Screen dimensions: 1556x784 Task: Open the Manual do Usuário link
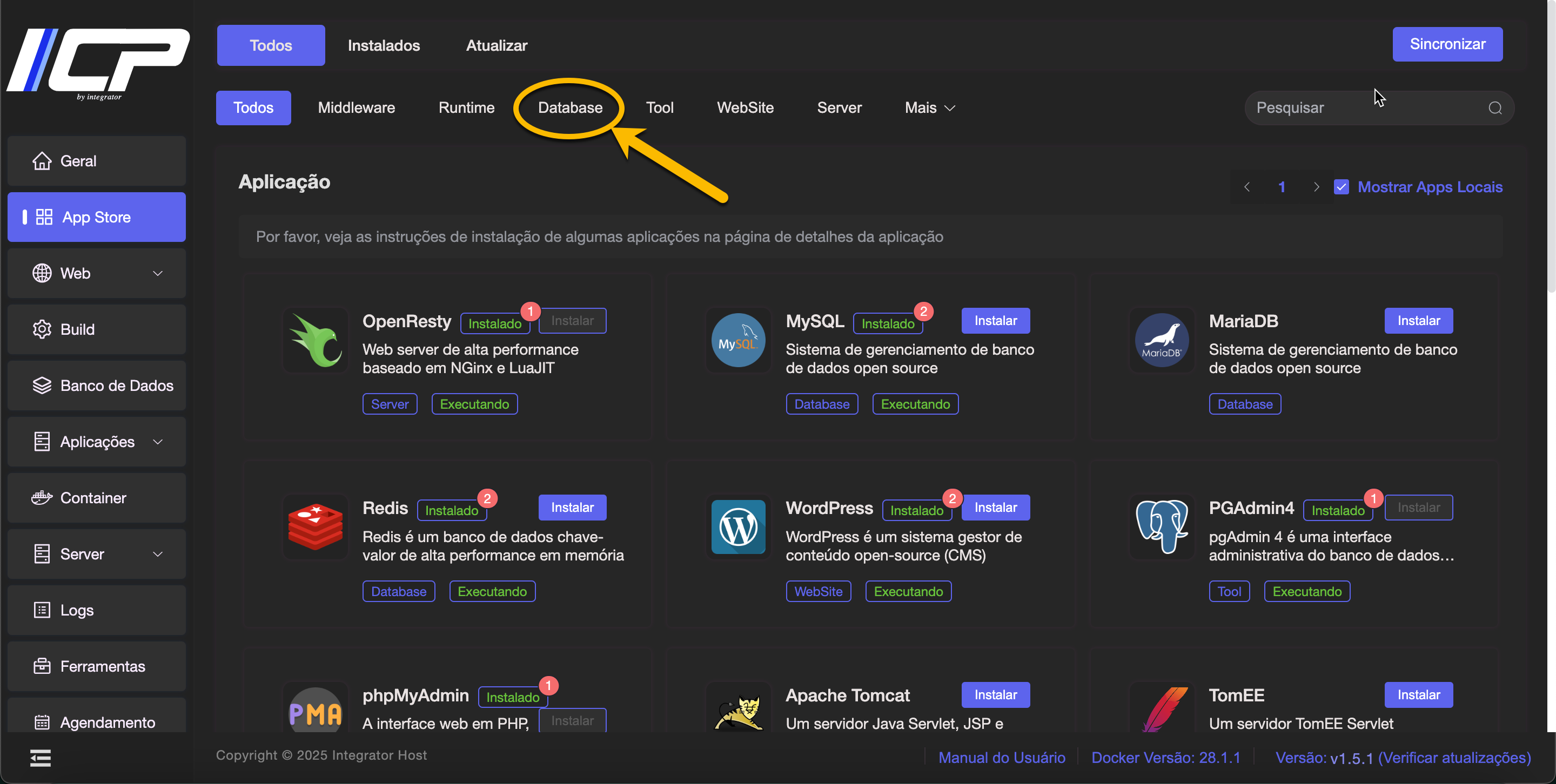(x=1002, y=758)
